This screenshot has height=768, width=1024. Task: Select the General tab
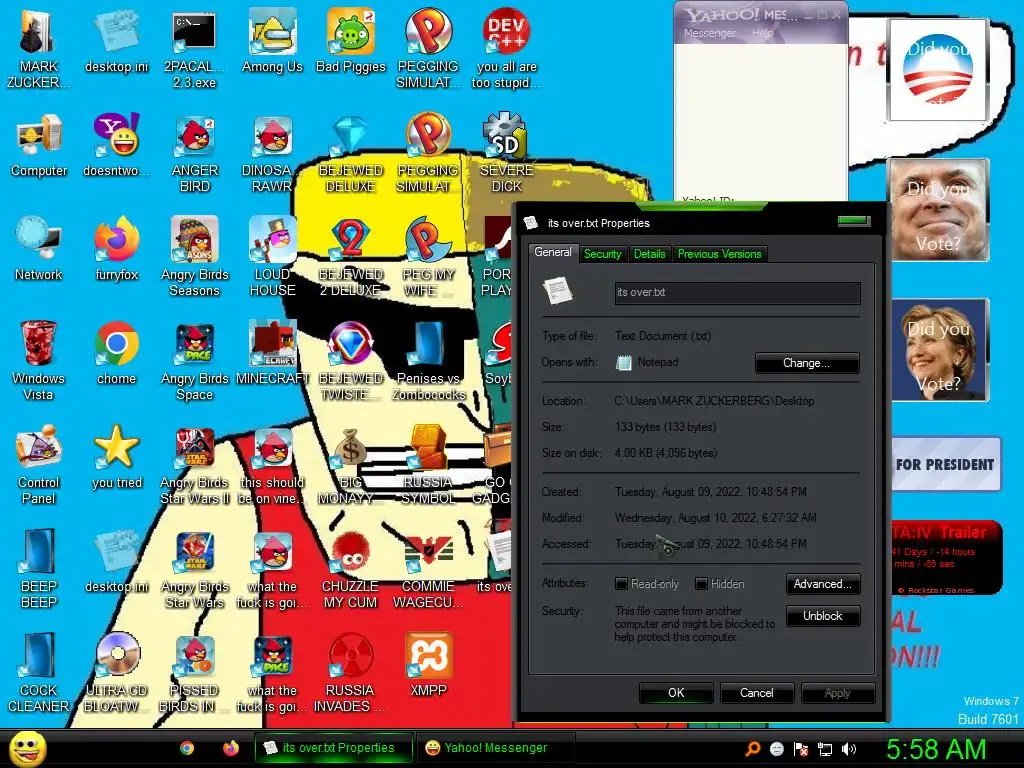pyautogui.click(x=552, y=252)
